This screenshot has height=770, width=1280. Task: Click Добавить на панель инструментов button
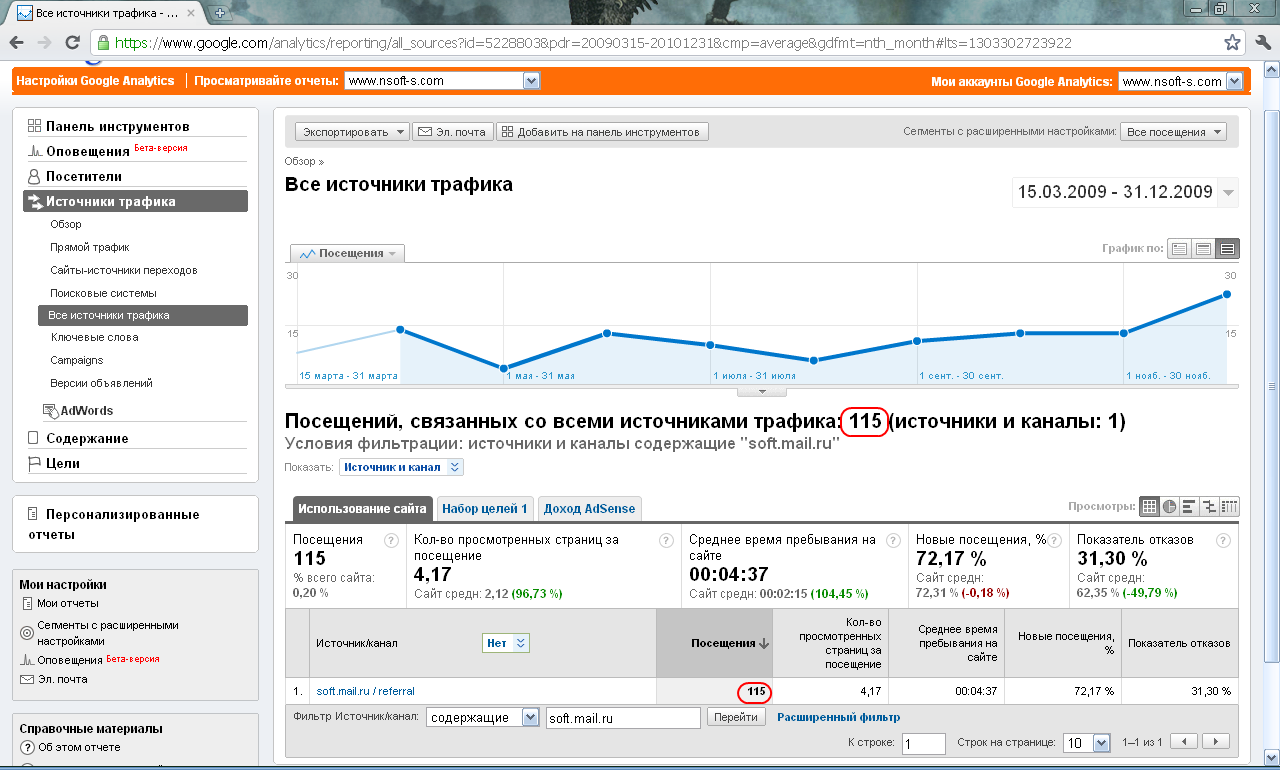603,131
